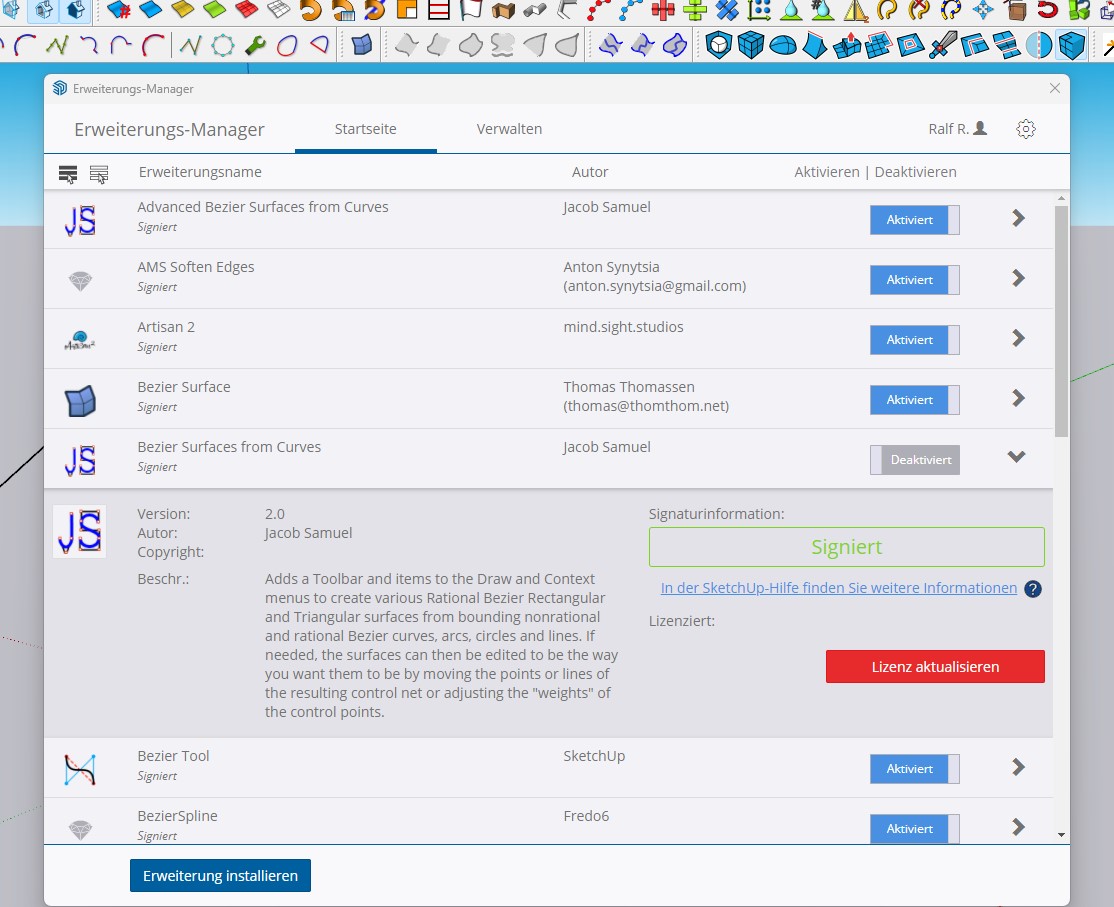Toggle off the Artisan 2 extension
The height and width of the screenshot is (907, 1114).
[914, 340]
